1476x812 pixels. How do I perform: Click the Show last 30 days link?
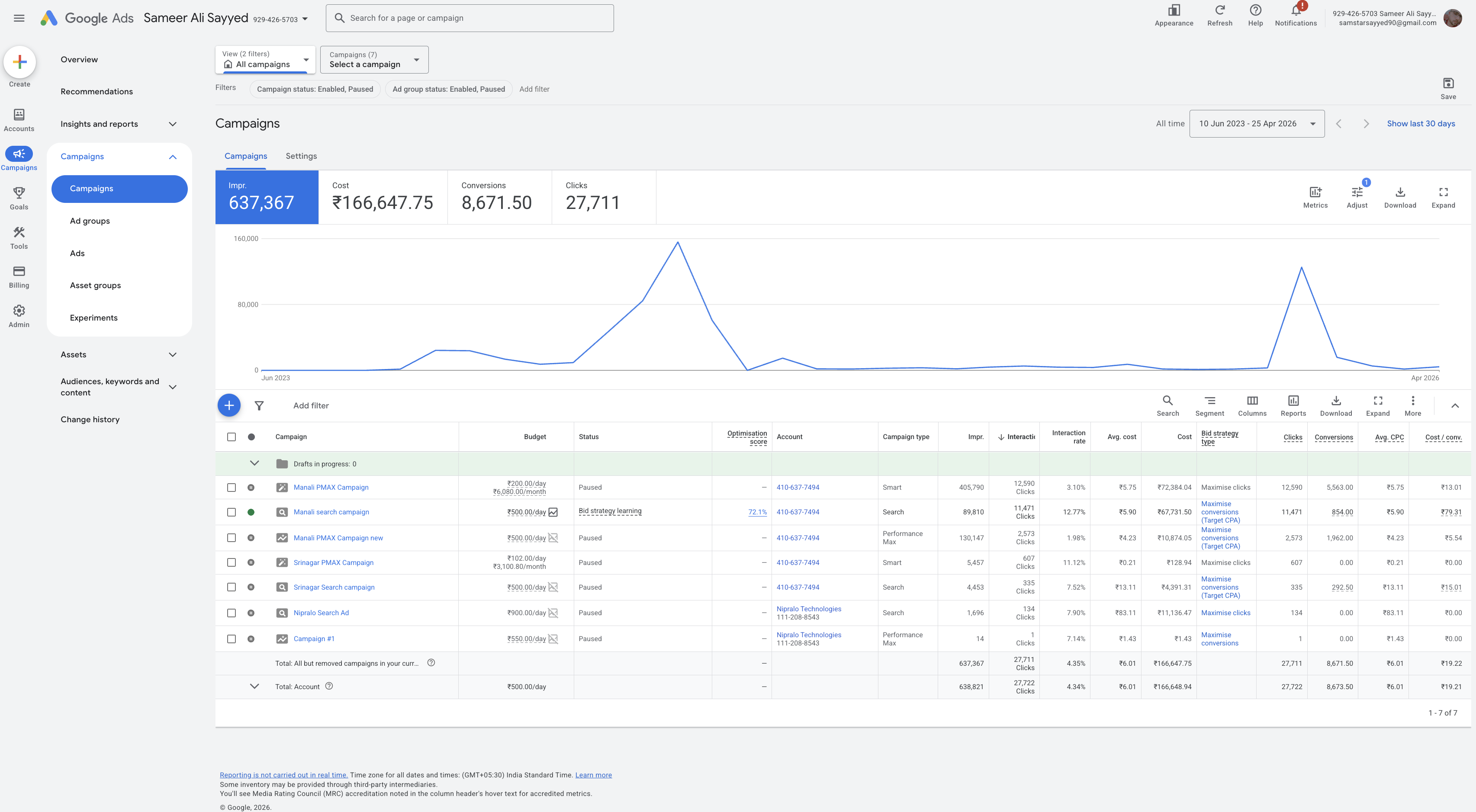(x=1421, y=124)
